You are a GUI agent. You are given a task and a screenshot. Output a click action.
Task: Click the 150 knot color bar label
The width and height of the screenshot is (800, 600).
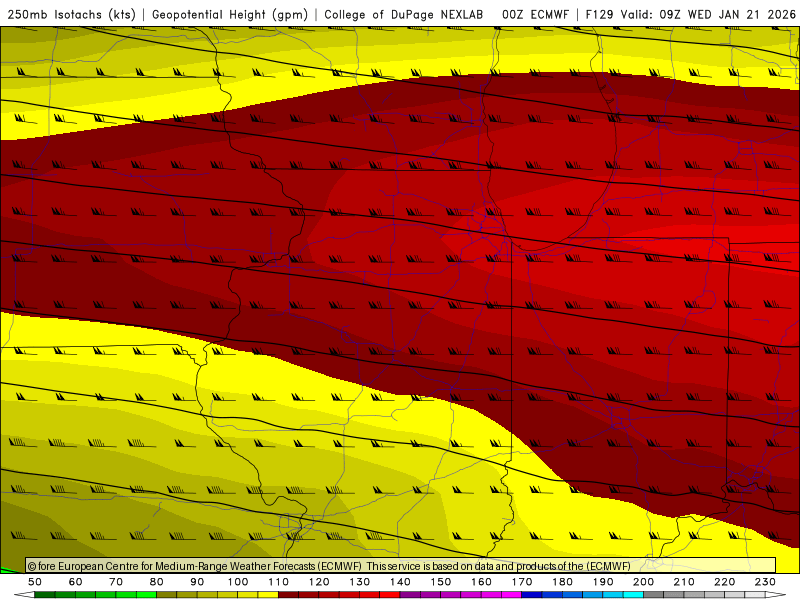[x=441, y=582]
